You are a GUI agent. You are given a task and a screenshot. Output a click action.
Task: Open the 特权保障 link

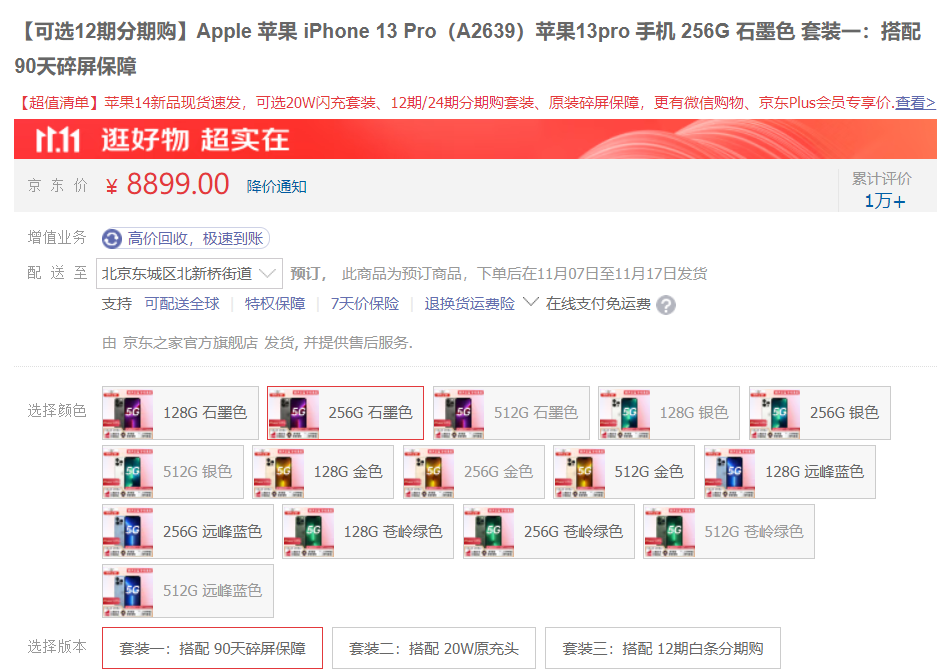pyautogui.click(x=275, y=304)
